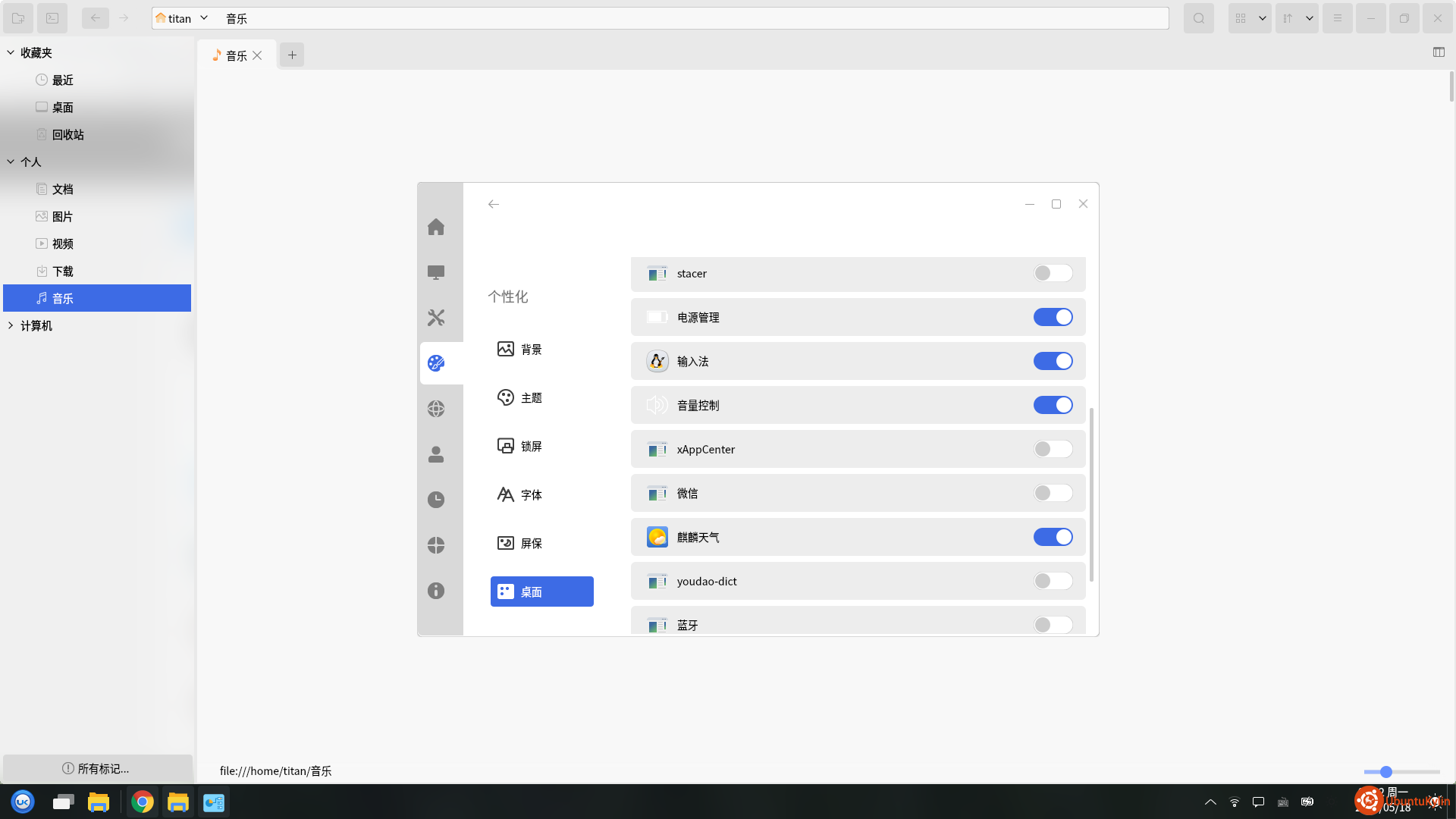Adjust the icon zoom slider
The height and width of the screenshot is (819, 1456).
1386,772
